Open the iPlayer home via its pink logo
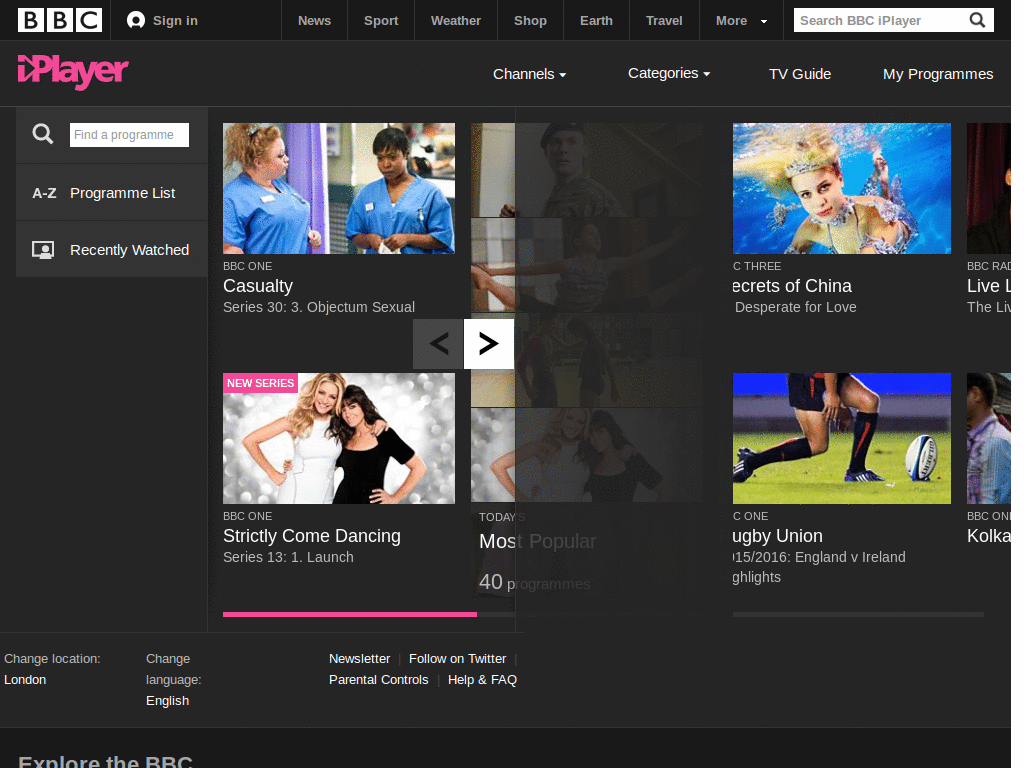 pyautogui.click(x=71, y=73)
